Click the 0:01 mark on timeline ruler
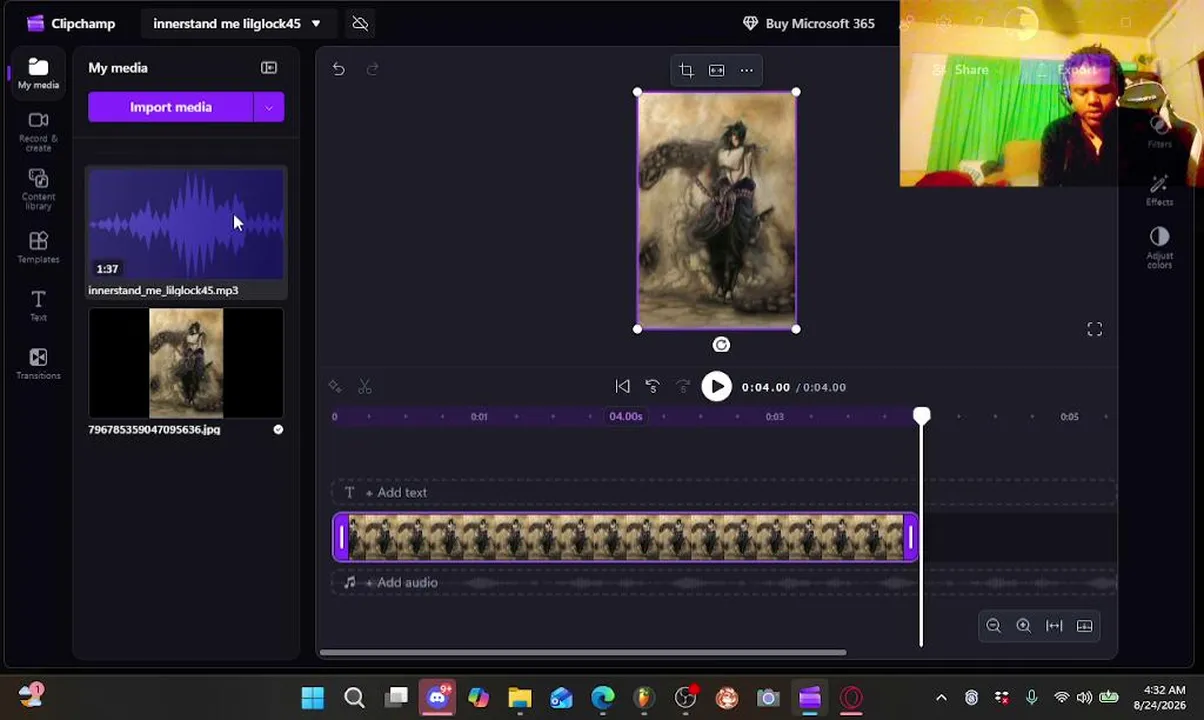 479,417
